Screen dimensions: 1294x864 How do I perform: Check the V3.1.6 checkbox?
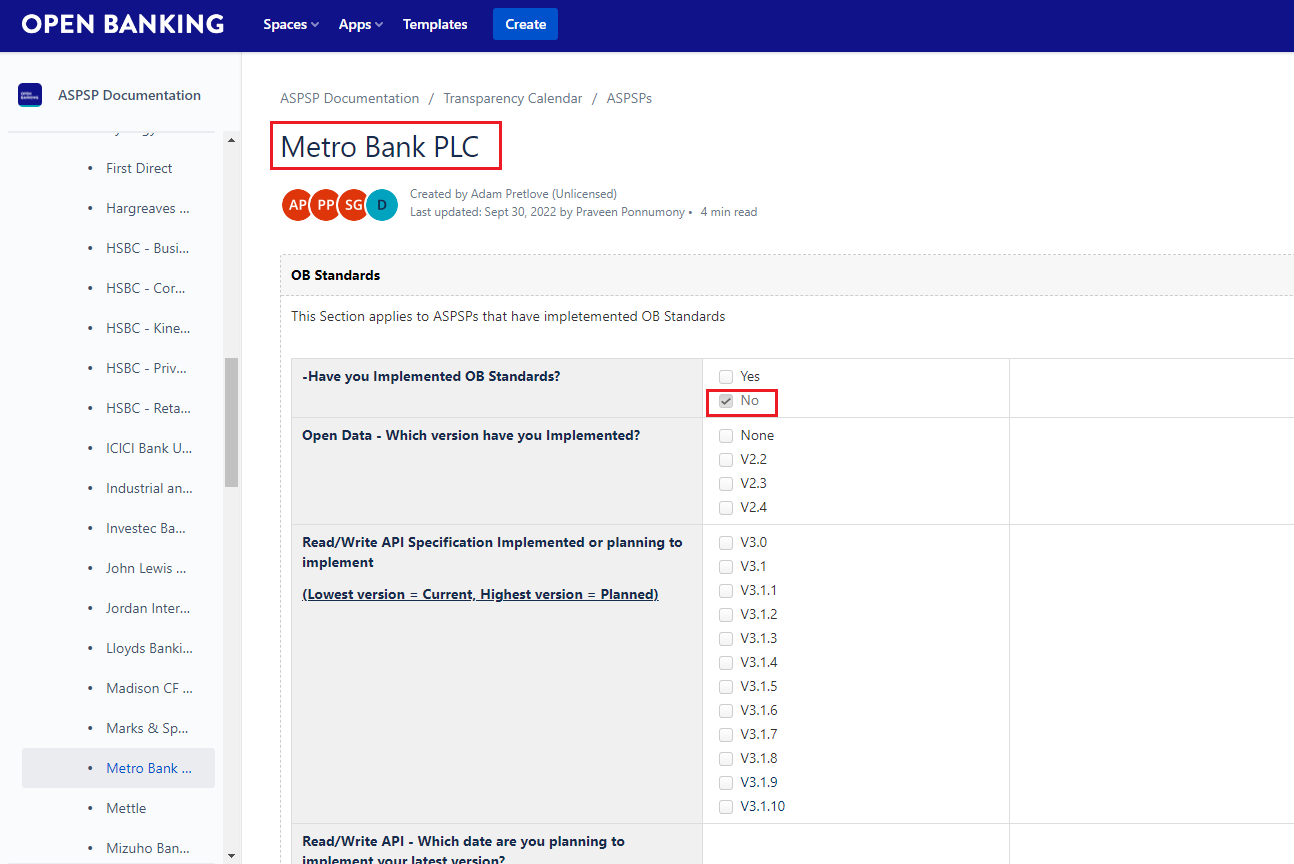(x=726, y=711)
